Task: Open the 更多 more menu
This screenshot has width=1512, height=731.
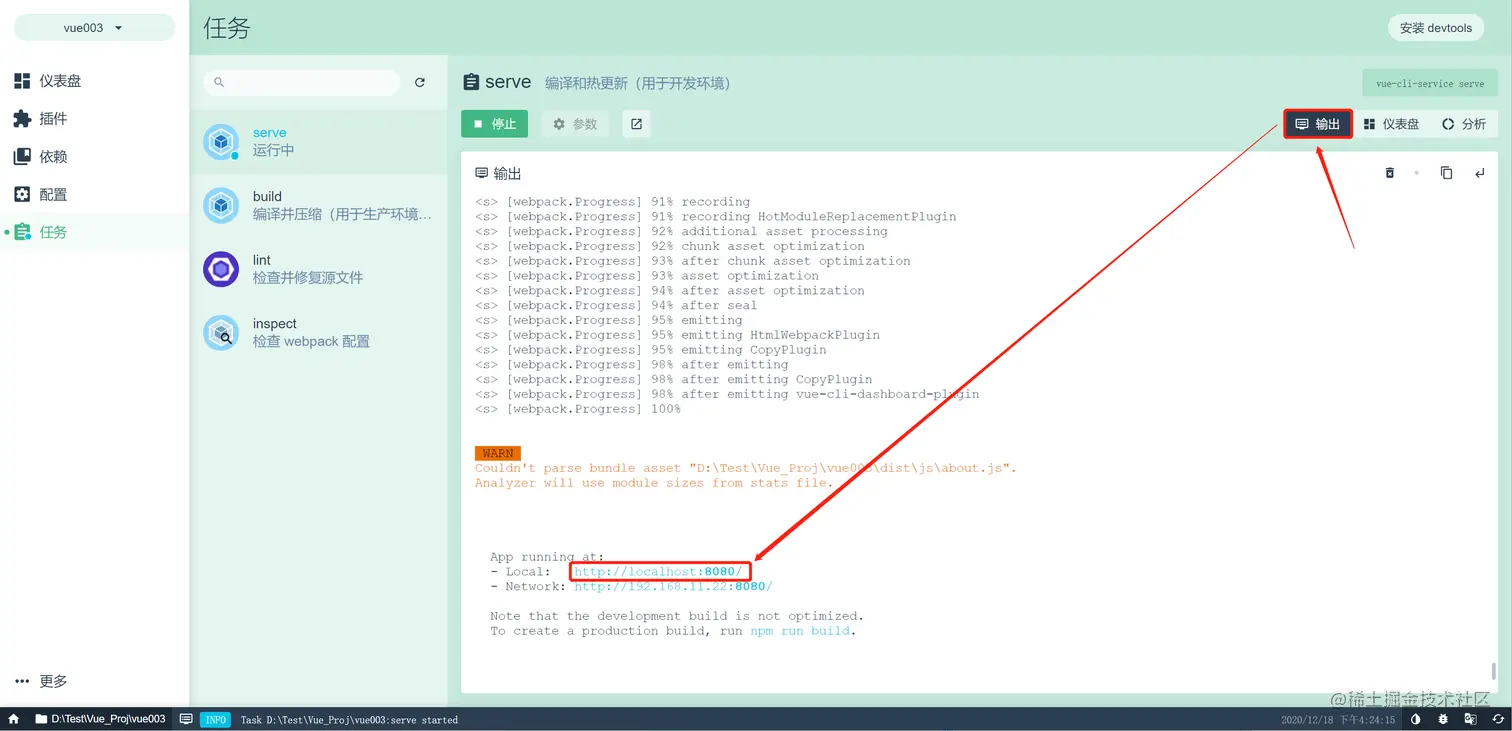Action: (x=94, y=681)
